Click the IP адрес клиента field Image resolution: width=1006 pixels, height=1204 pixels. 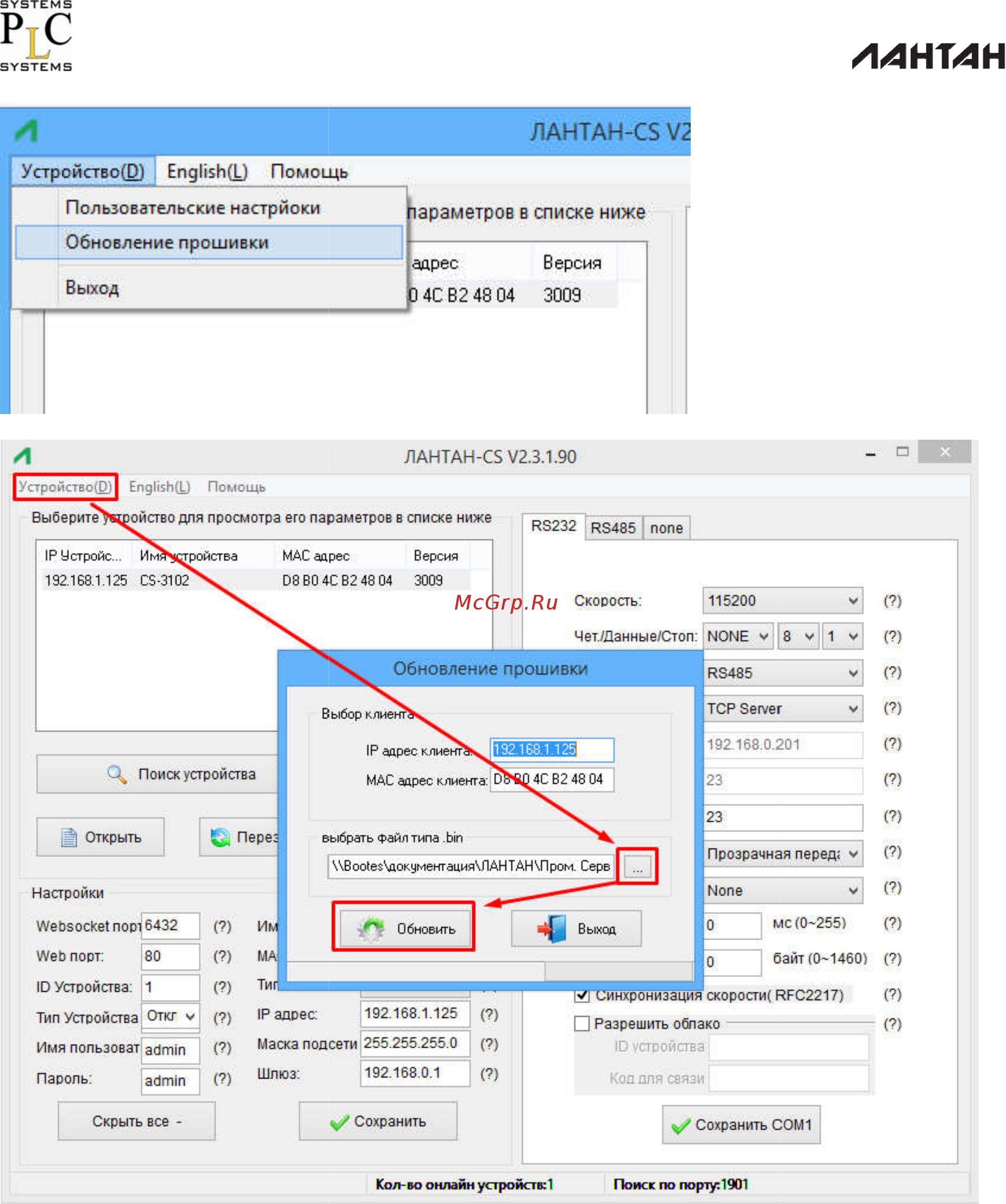coord(552,749)
